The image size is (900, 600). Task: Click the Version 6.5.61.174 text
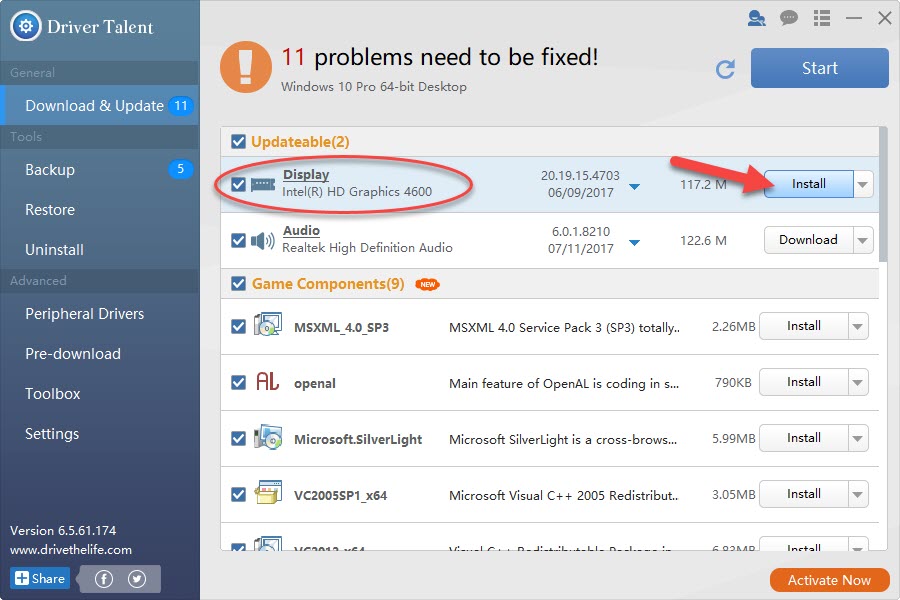[x=63, y=531]
